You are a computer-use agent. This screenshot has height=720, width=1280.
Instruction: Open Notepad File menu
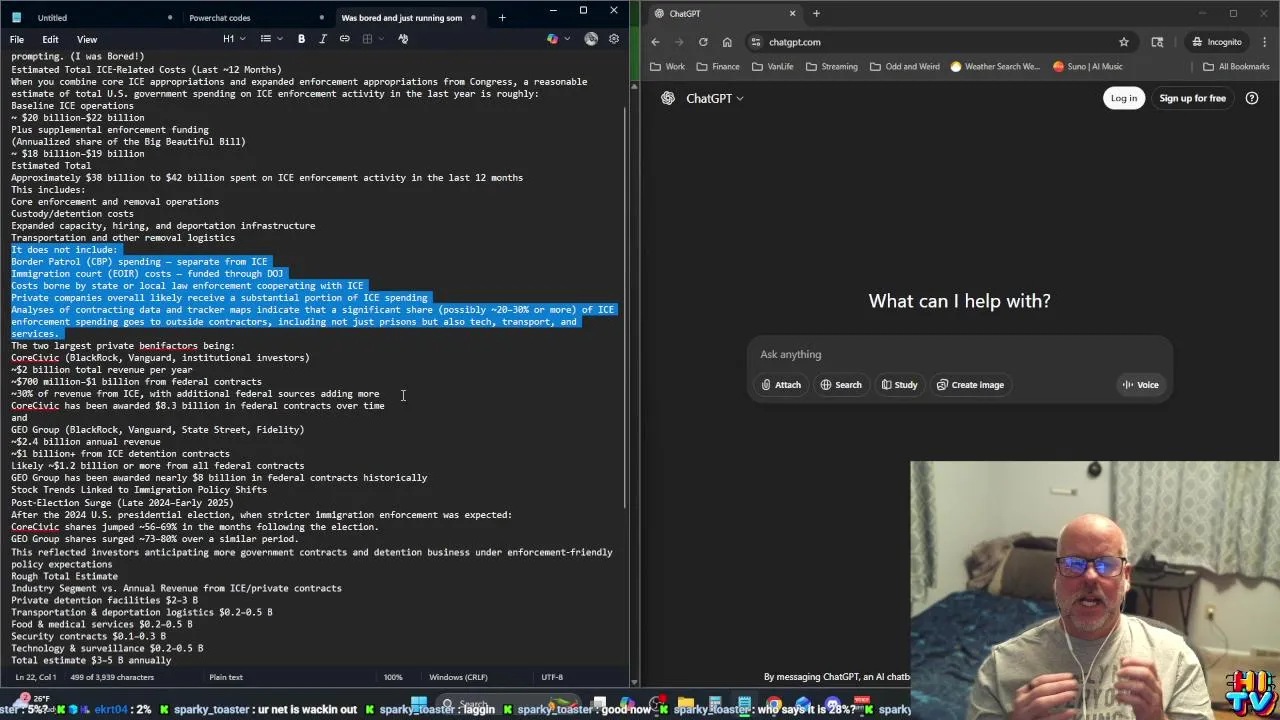click(x=17, y=39)
